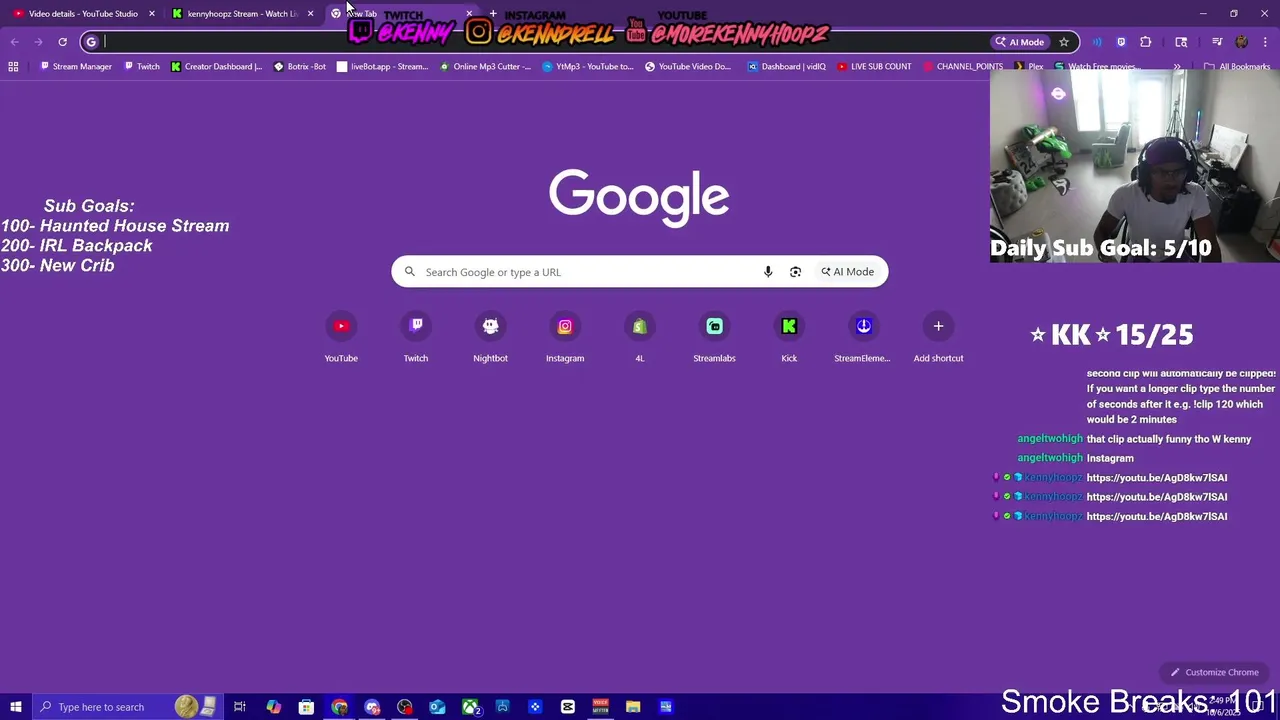Open the Creator Dashboard bookmark

coord(216,67)
